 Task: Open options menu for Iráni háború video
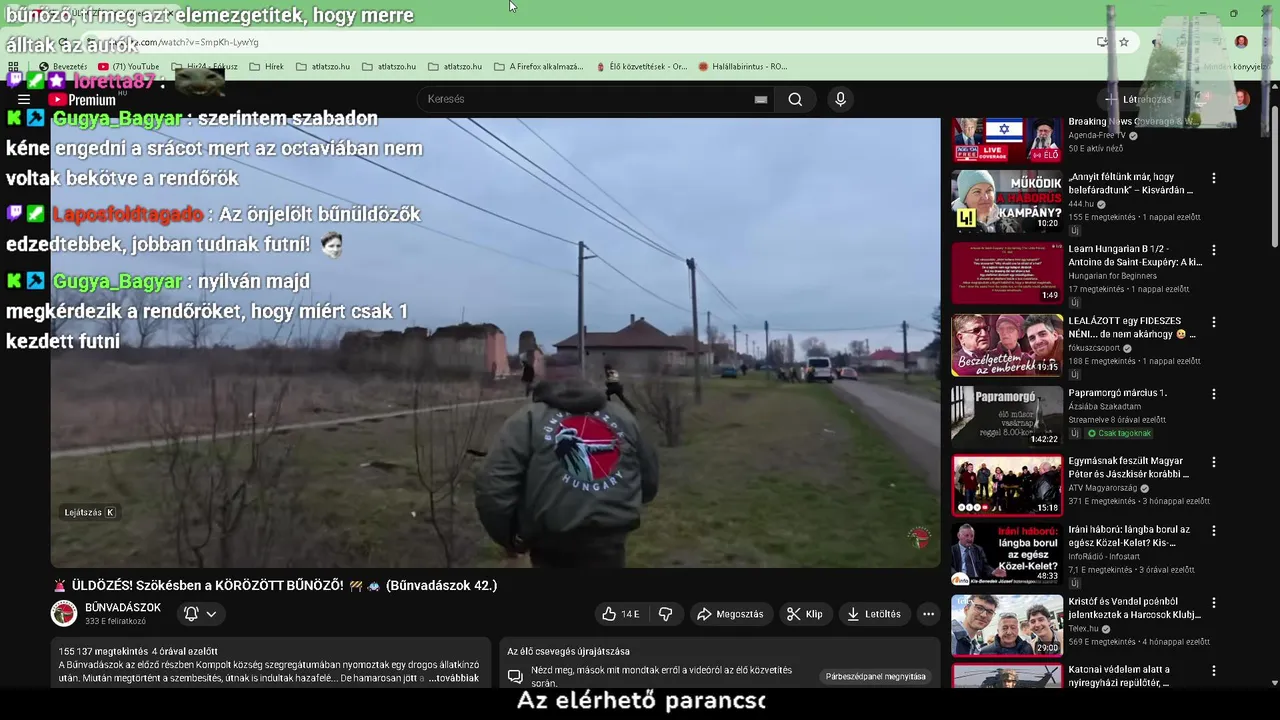(1214, 530)
